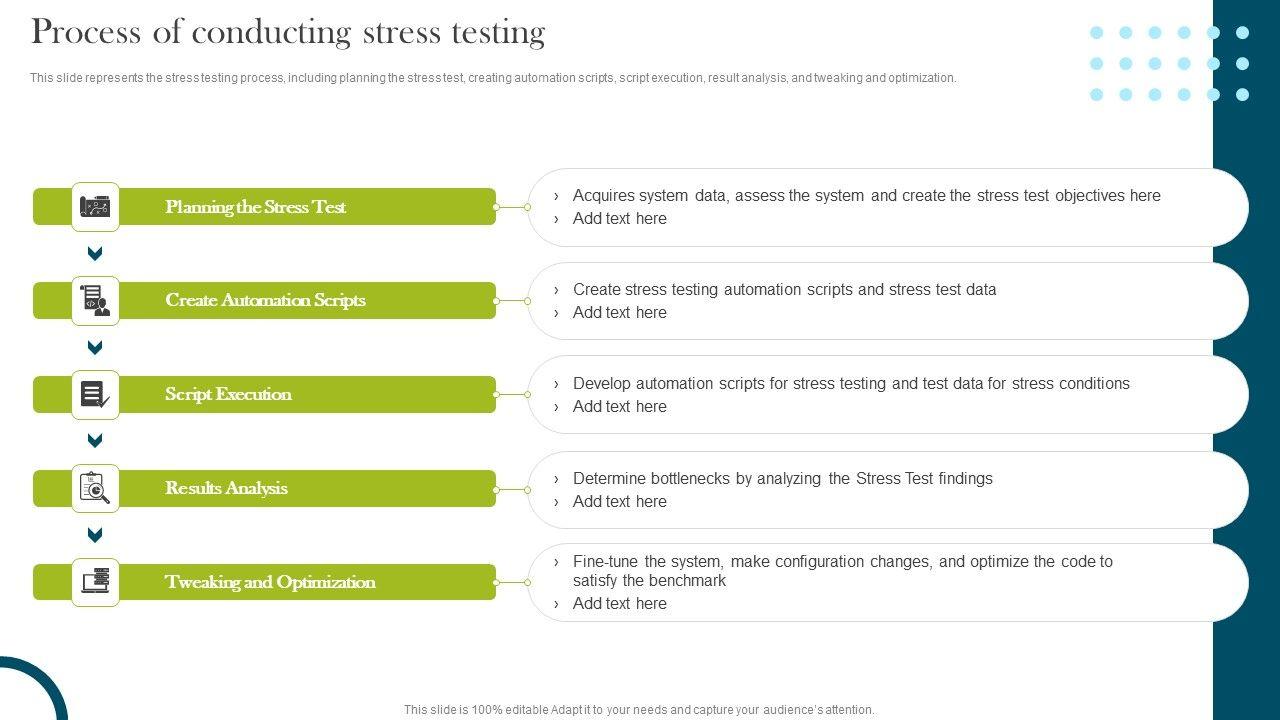Click the down chevron below Script Execution step

pos(95,441)
